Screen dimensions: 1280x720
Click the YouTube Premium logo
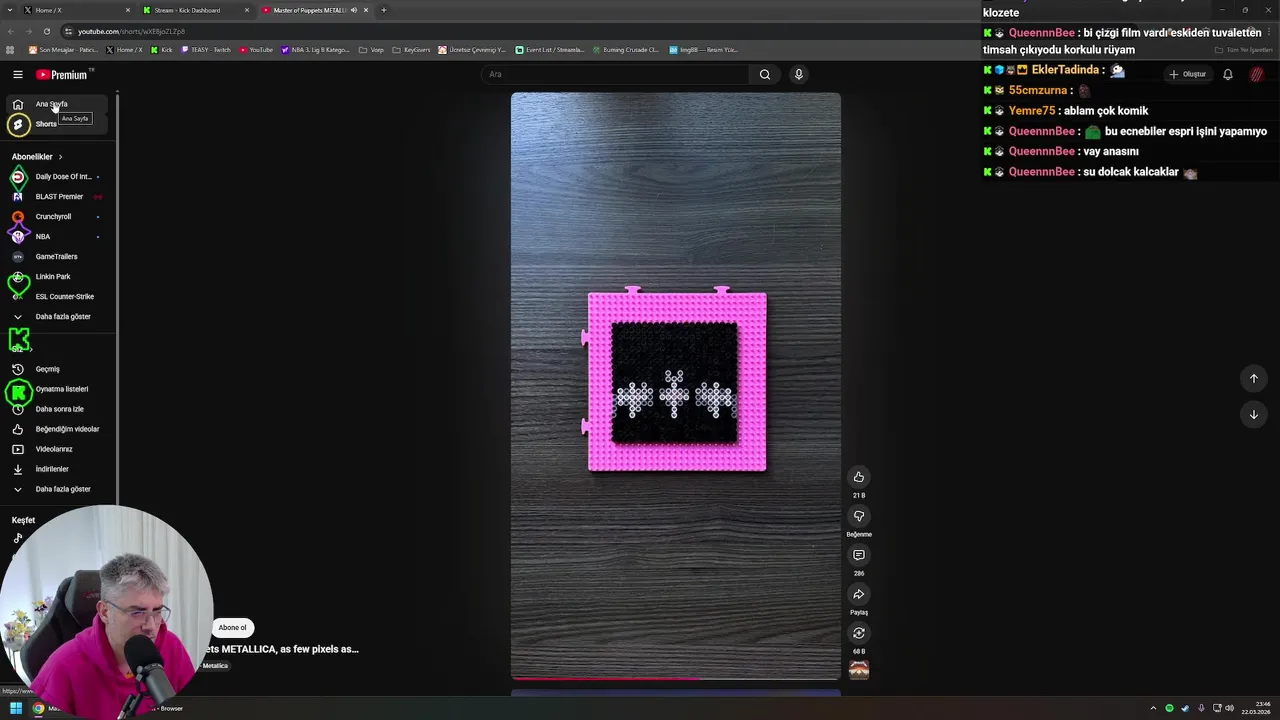click(x=62, y=75)
